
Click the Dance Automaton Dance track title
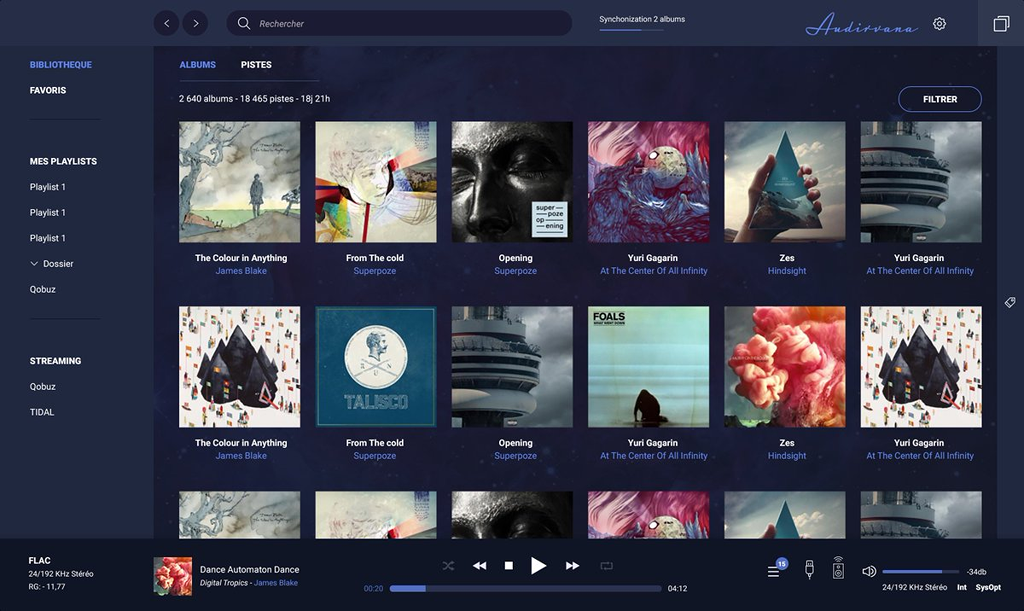(249, 569)
